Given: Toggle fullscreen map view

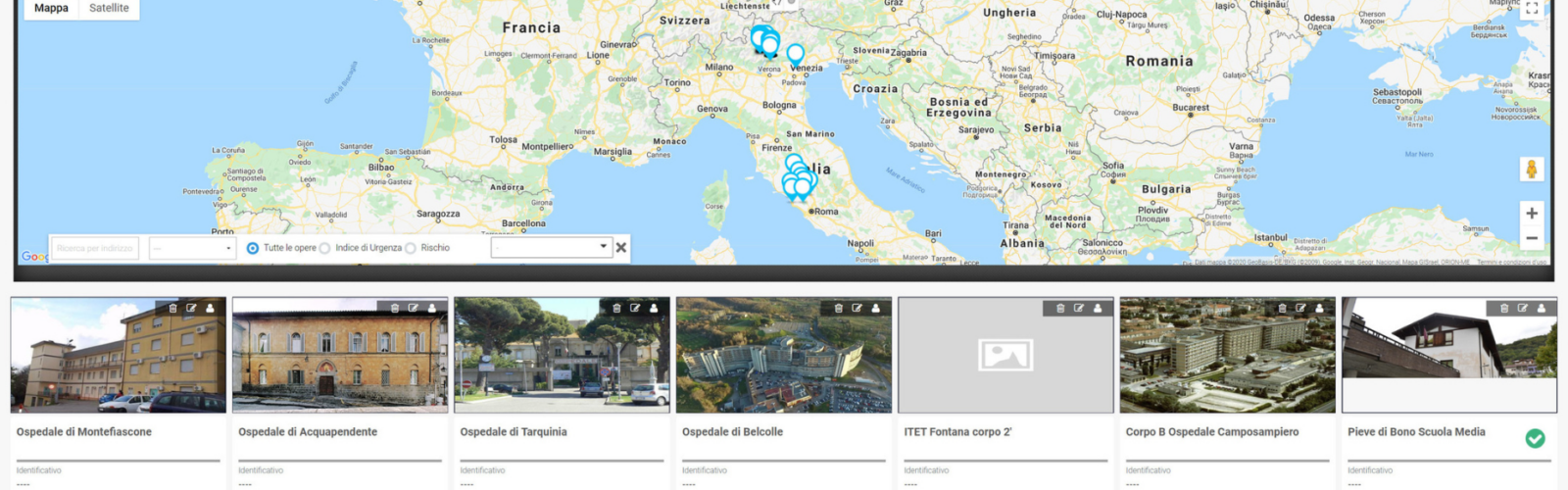Looking at the screenshot, I should [1532, 9].
